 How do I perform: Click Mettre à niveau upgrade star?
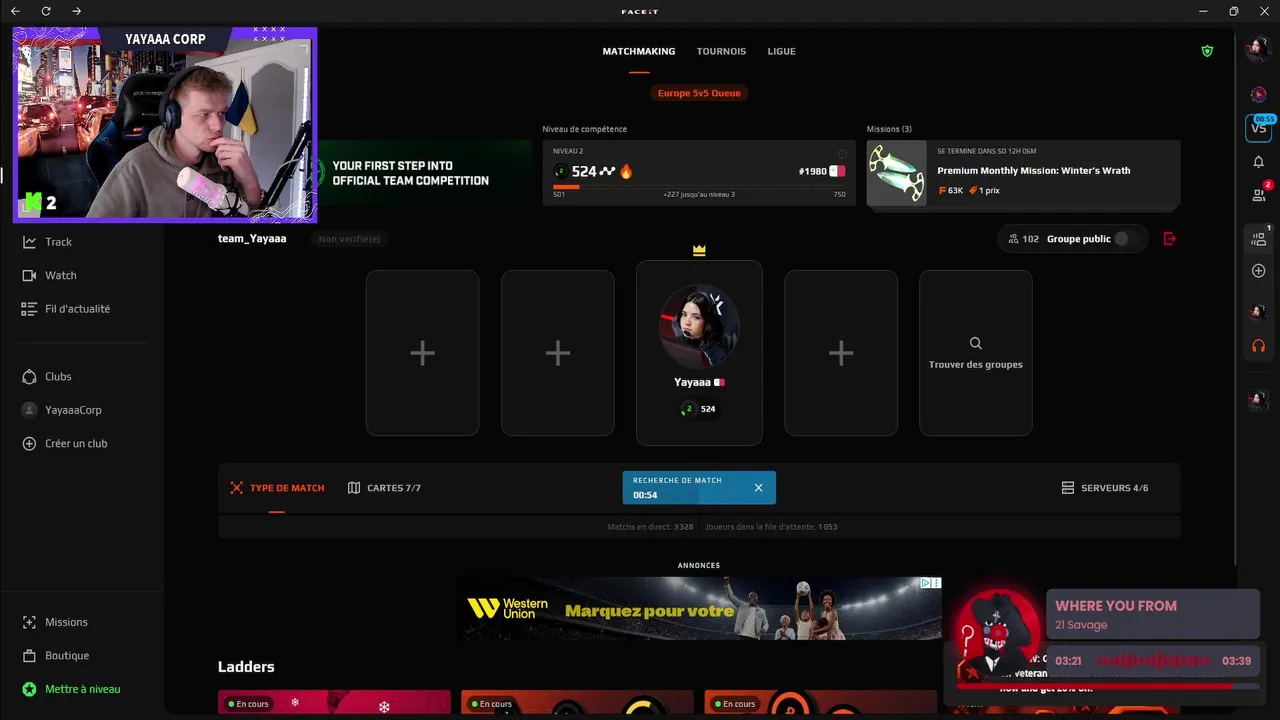[29, 689]
